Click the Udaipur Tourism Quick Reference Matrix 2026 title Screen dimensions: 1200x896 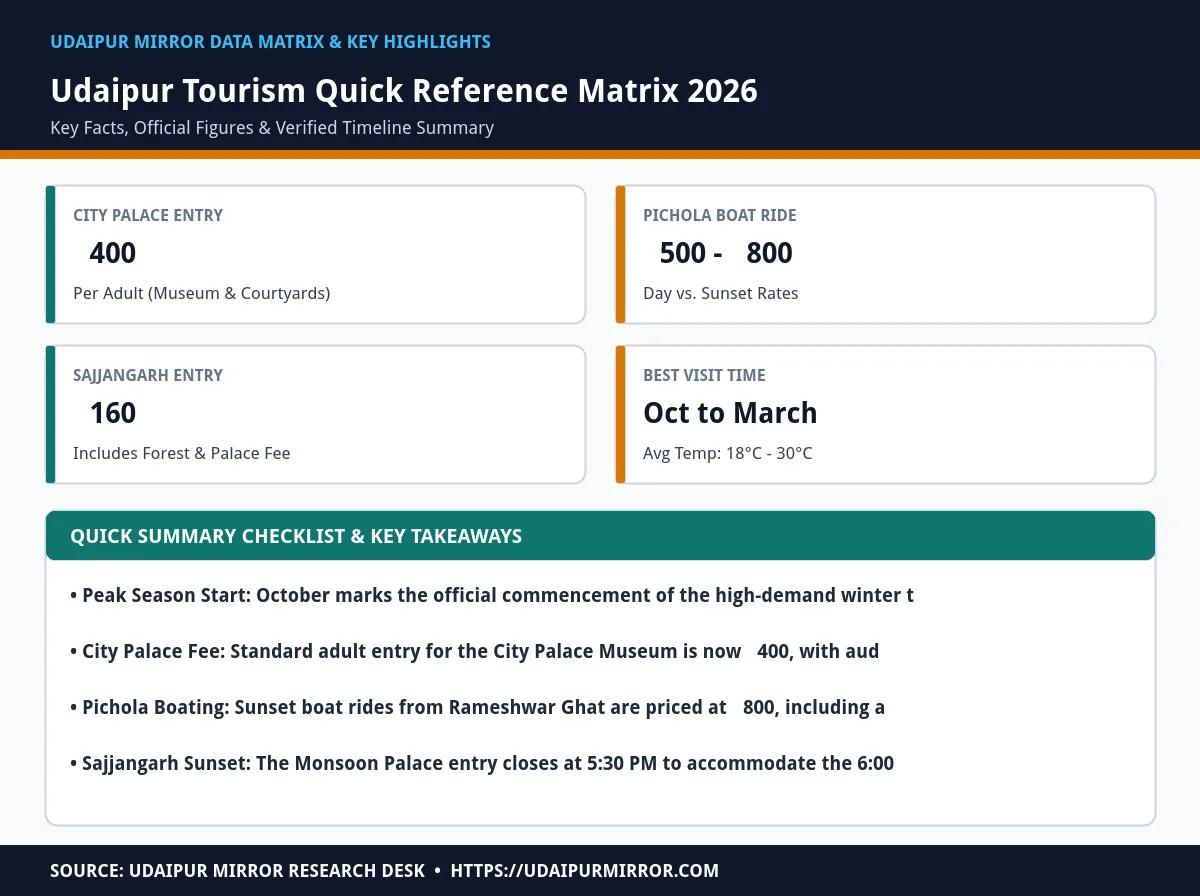[404, 91]
